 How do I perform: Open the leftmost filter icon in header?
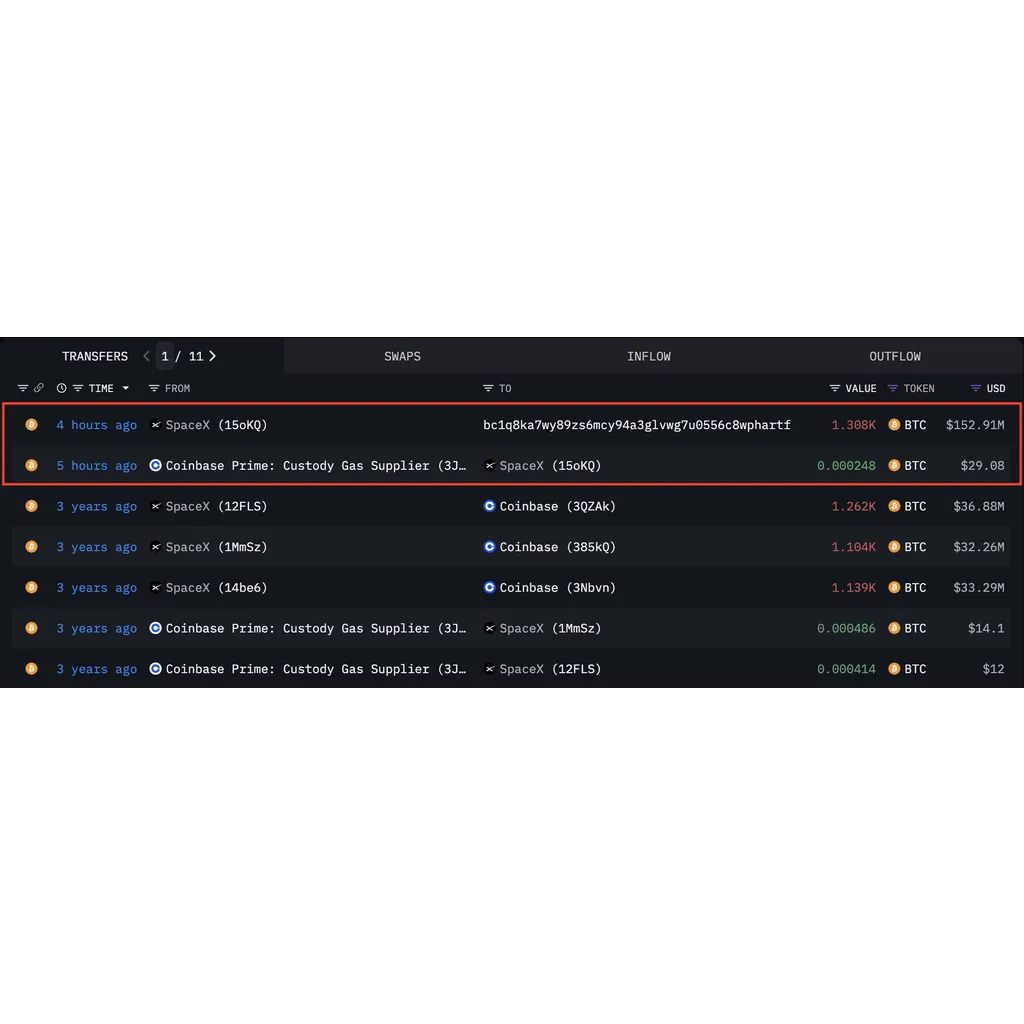click(x=23, y=388)
